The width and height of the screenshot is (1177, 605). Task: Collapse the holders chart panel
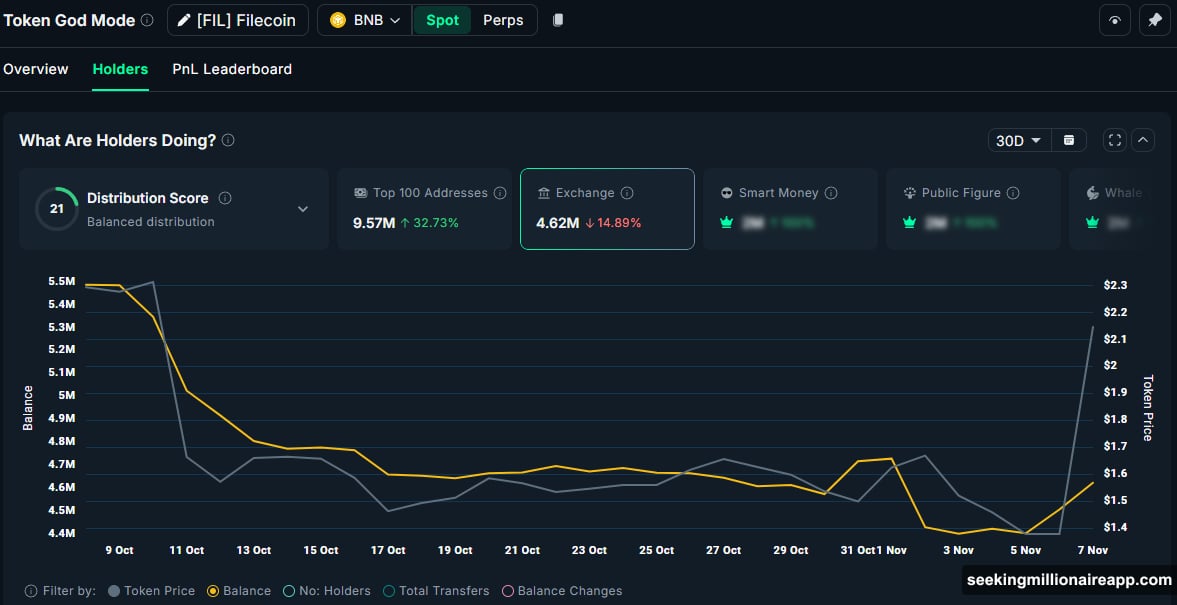click(1141, 140)
